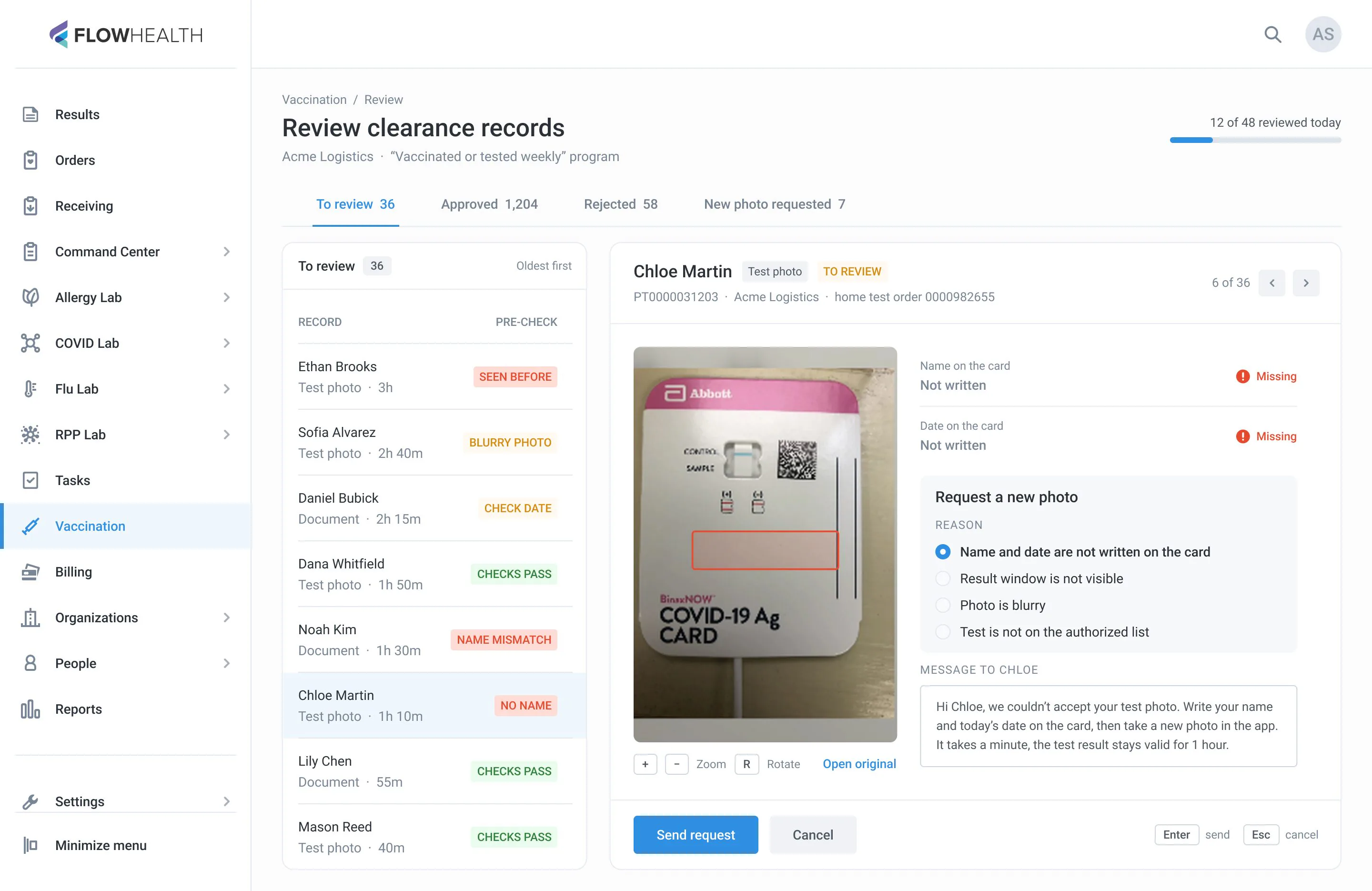Click the Minimize menu icon

(30, 845)
